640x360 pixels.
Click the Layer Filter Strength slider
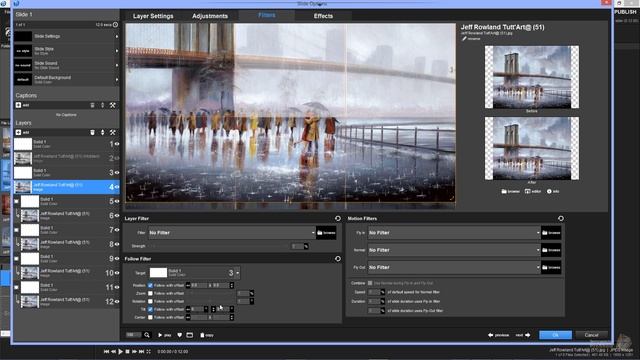pyautogui.click(x=220, y=246)
